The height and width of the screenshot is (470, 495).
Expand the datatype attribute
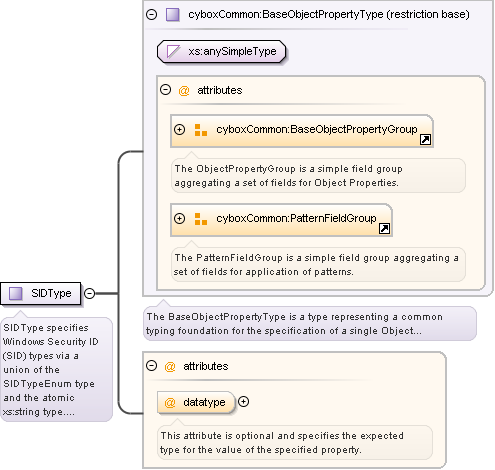click(244, 402)
